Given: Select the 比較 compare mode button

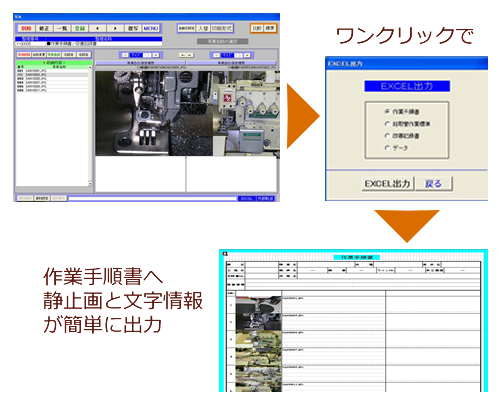Looking at the screenshot, I should [x=257, y=28].
